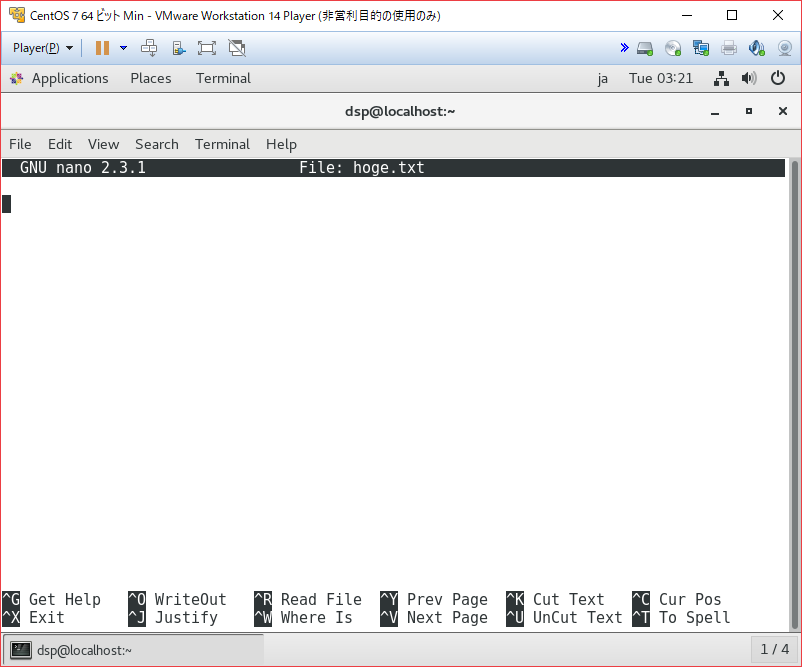Click the snapshot/manage VM icon
802x667 pixels.
click(x=179, y=48)
